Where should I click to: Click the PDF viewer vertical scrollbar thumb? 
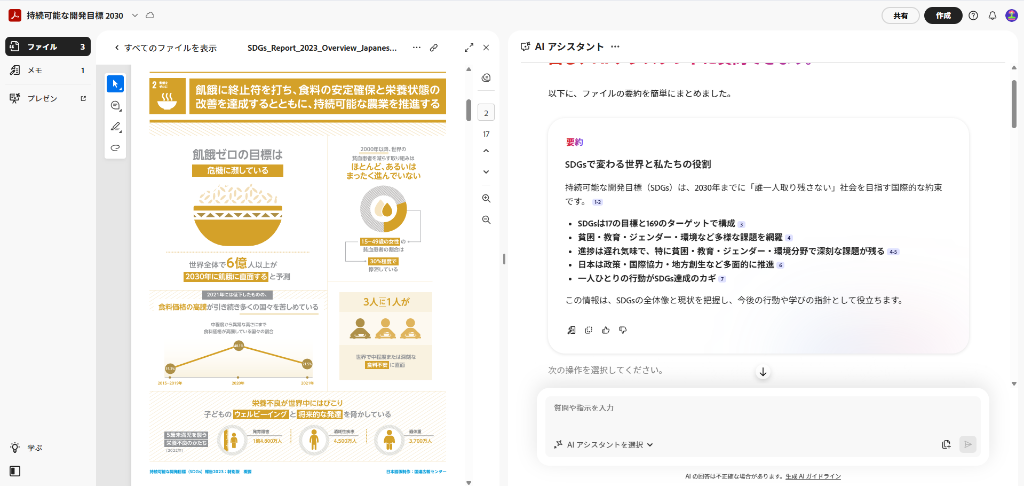pos(468,110)
